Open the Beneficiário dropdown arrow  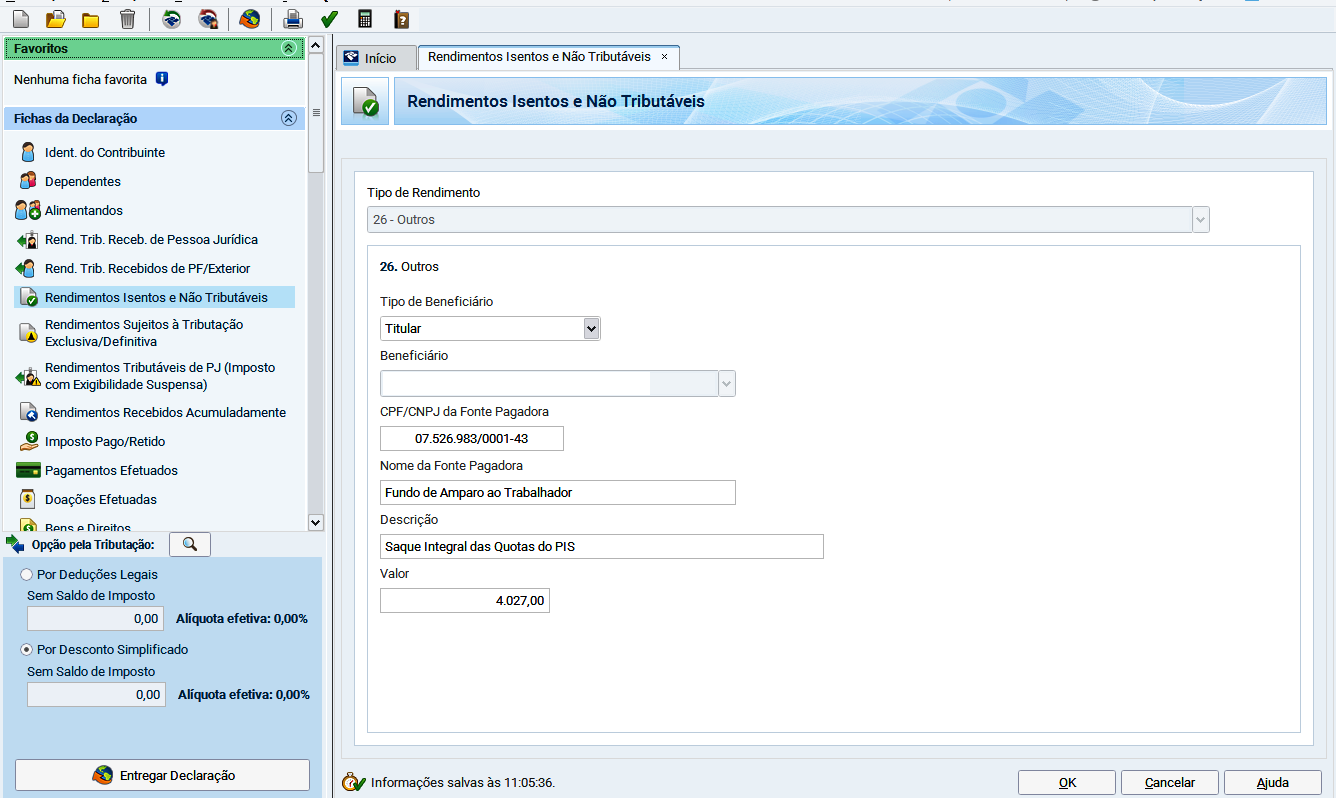[x=727, y=383]
